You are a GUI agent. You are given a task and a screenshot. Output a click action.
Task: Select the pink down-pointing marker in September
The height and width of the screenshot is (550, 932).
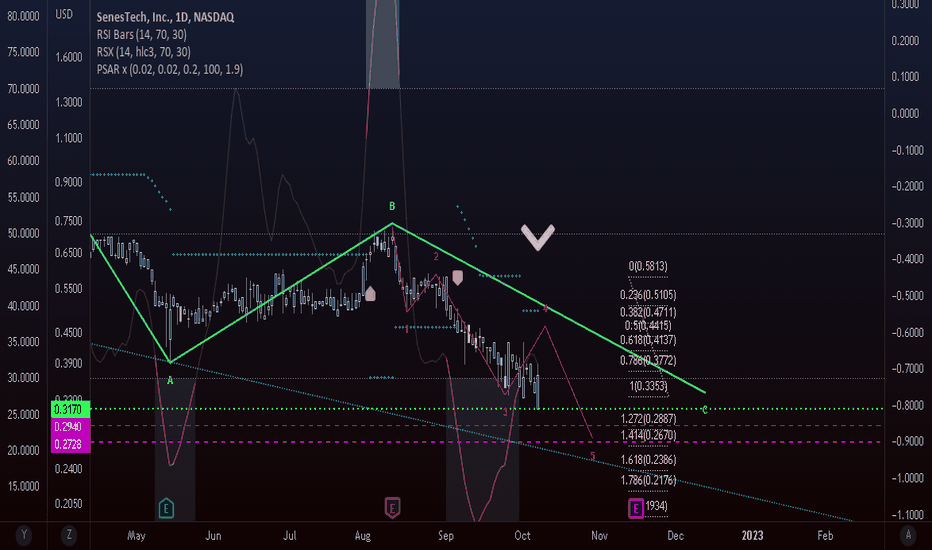(x=458, y=278)
